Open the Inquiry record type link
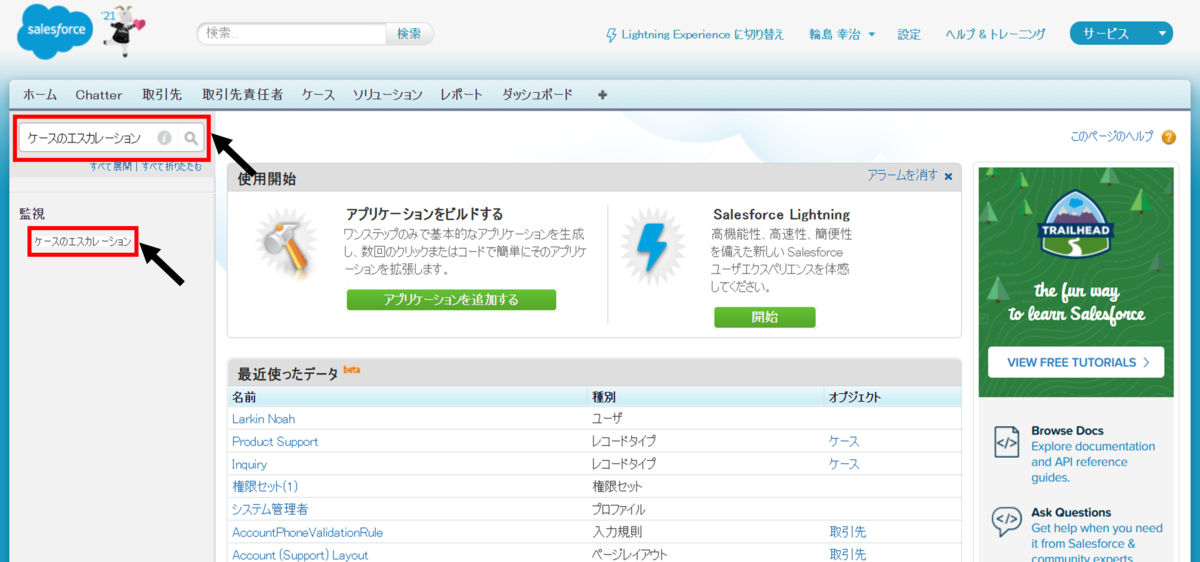The height and width of the screenshot is (562, 1200). point(249,465)
